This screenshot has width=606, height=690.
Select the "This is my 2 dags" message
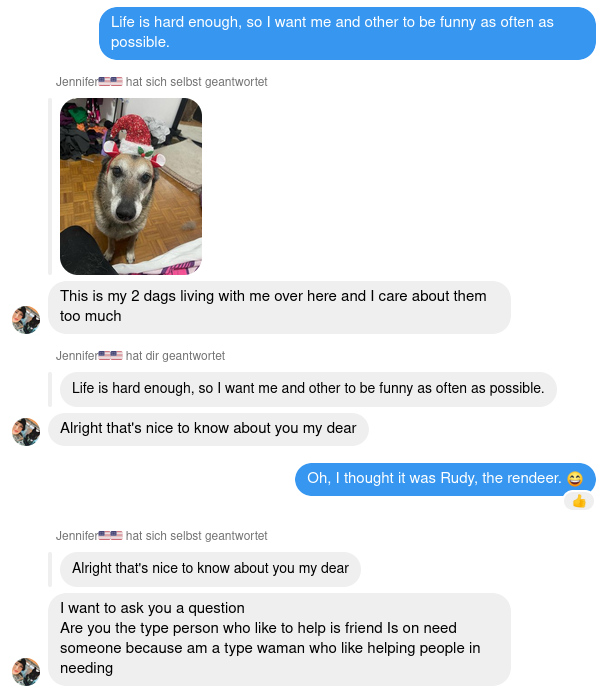[x=279, y=307]
